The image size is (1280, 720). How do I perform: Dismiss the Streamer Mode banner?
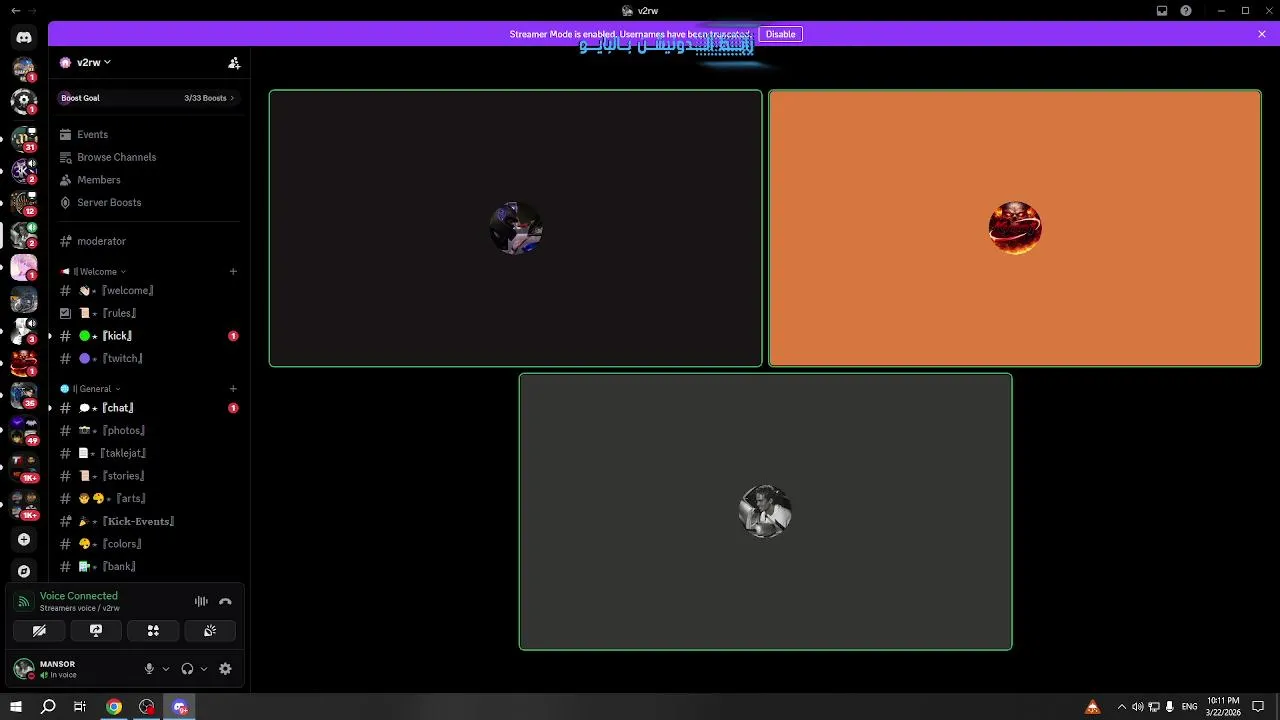tap(1262, 34)
